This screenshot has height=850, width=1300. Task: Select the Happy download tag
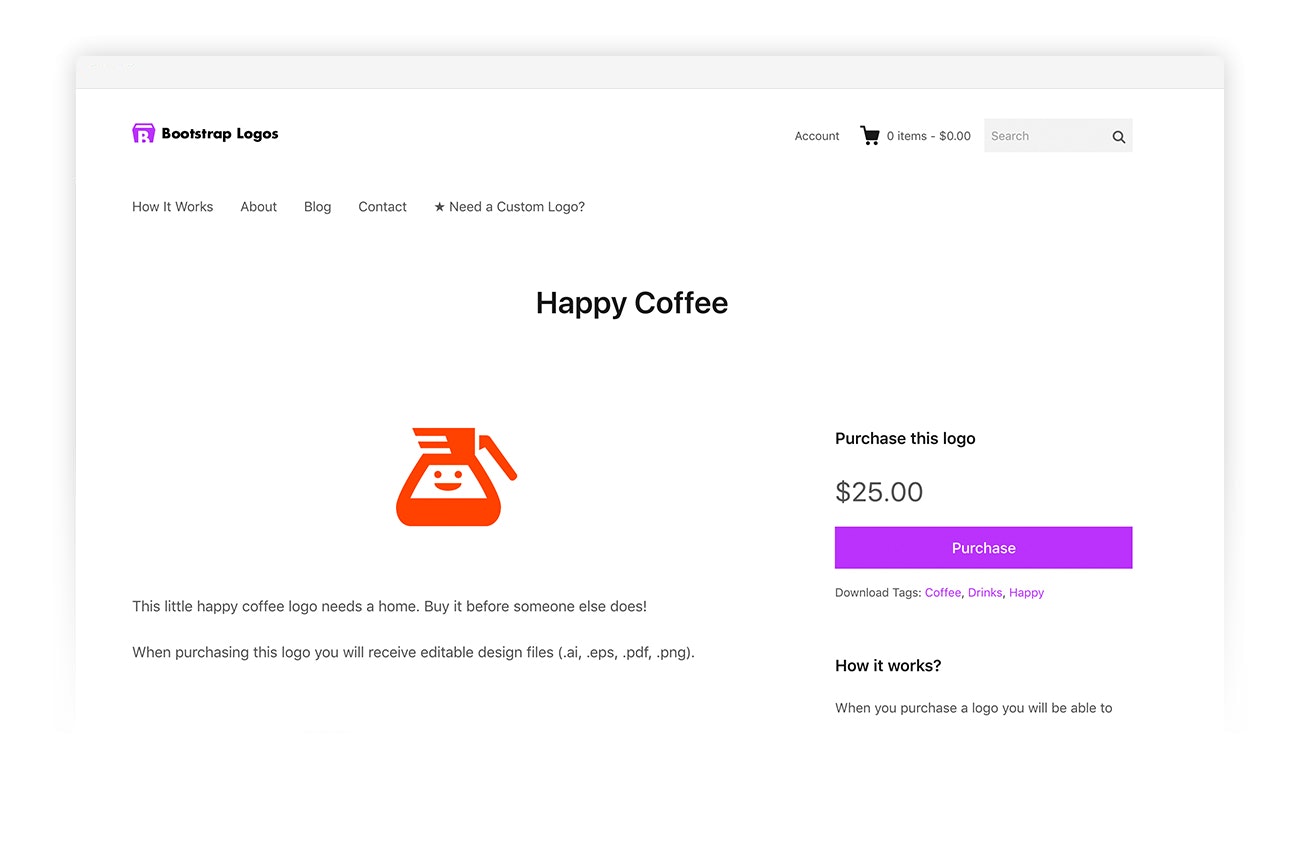(1026, 592)
